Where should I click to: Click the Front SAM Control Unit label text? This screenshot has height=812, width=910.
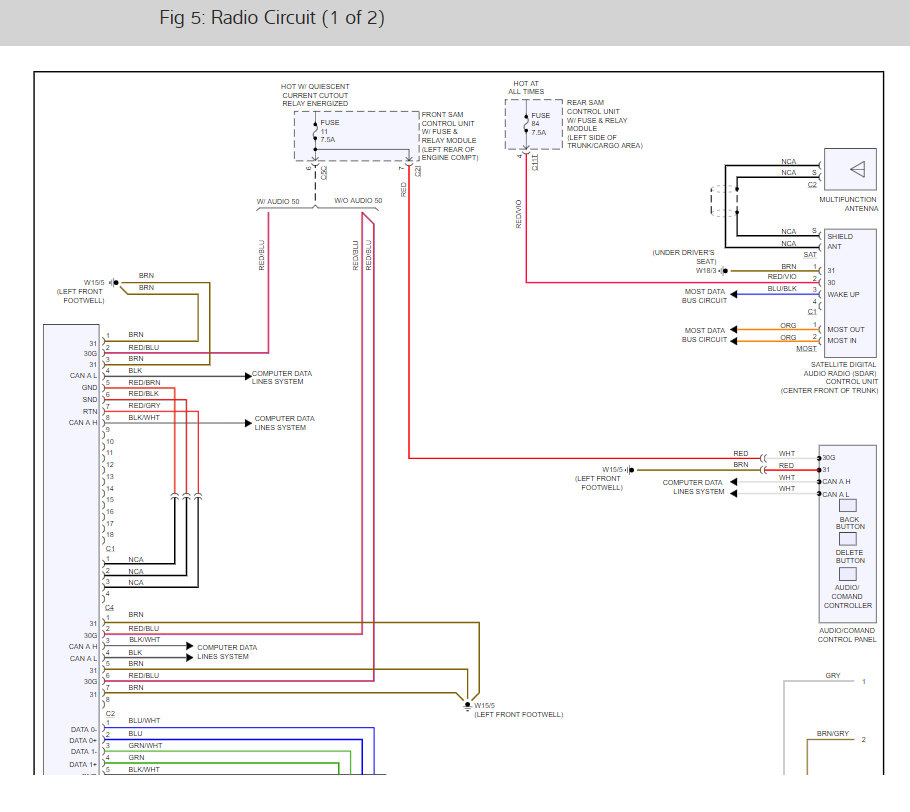pyautogui.click(x=449, y=136)
